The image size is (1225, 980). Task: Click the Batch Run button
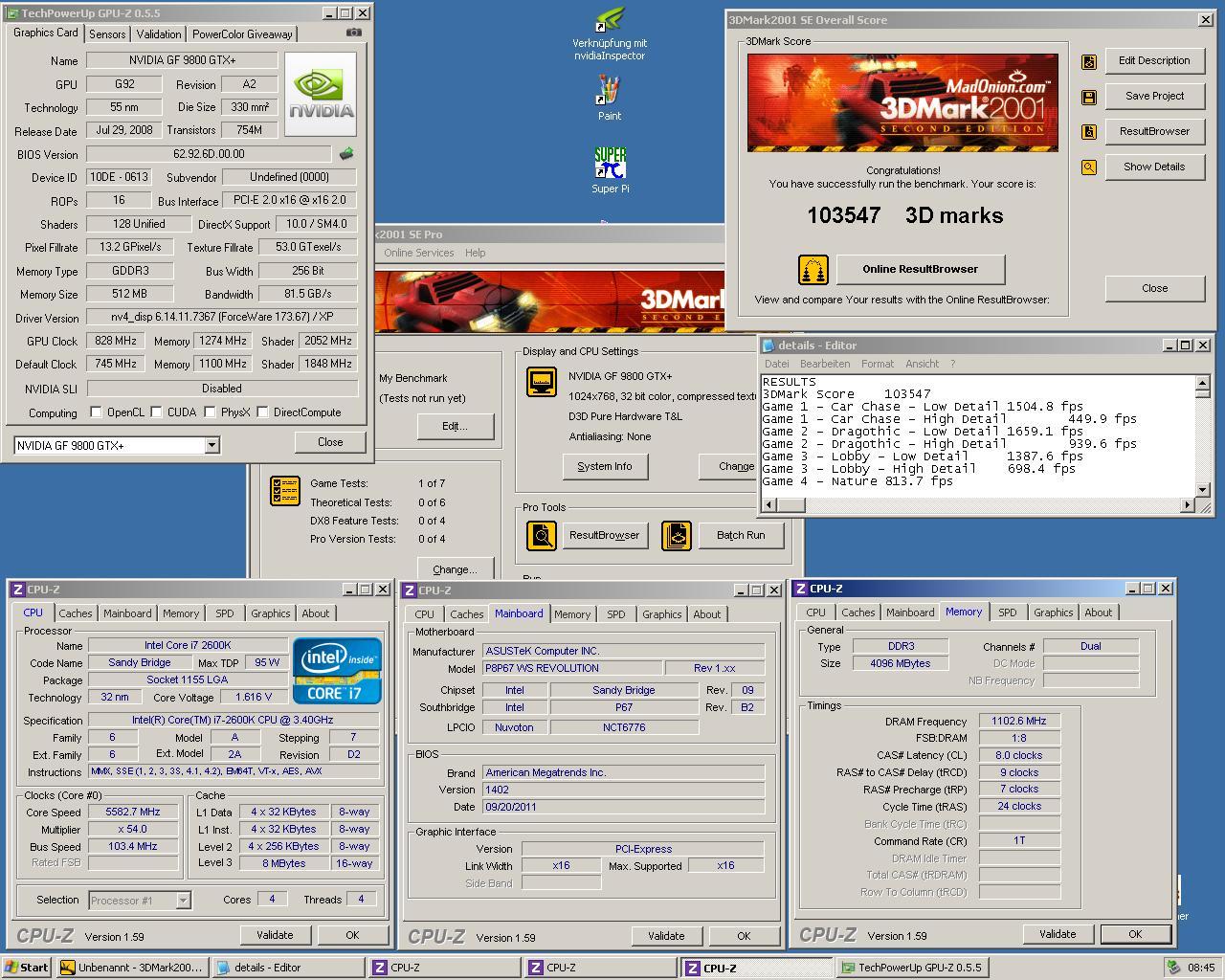(x=741, y=535)
